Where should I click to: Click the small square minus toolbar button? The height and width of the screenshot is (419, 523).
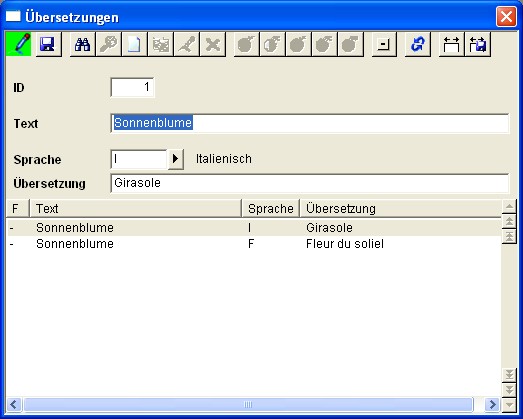coord(384,44)
